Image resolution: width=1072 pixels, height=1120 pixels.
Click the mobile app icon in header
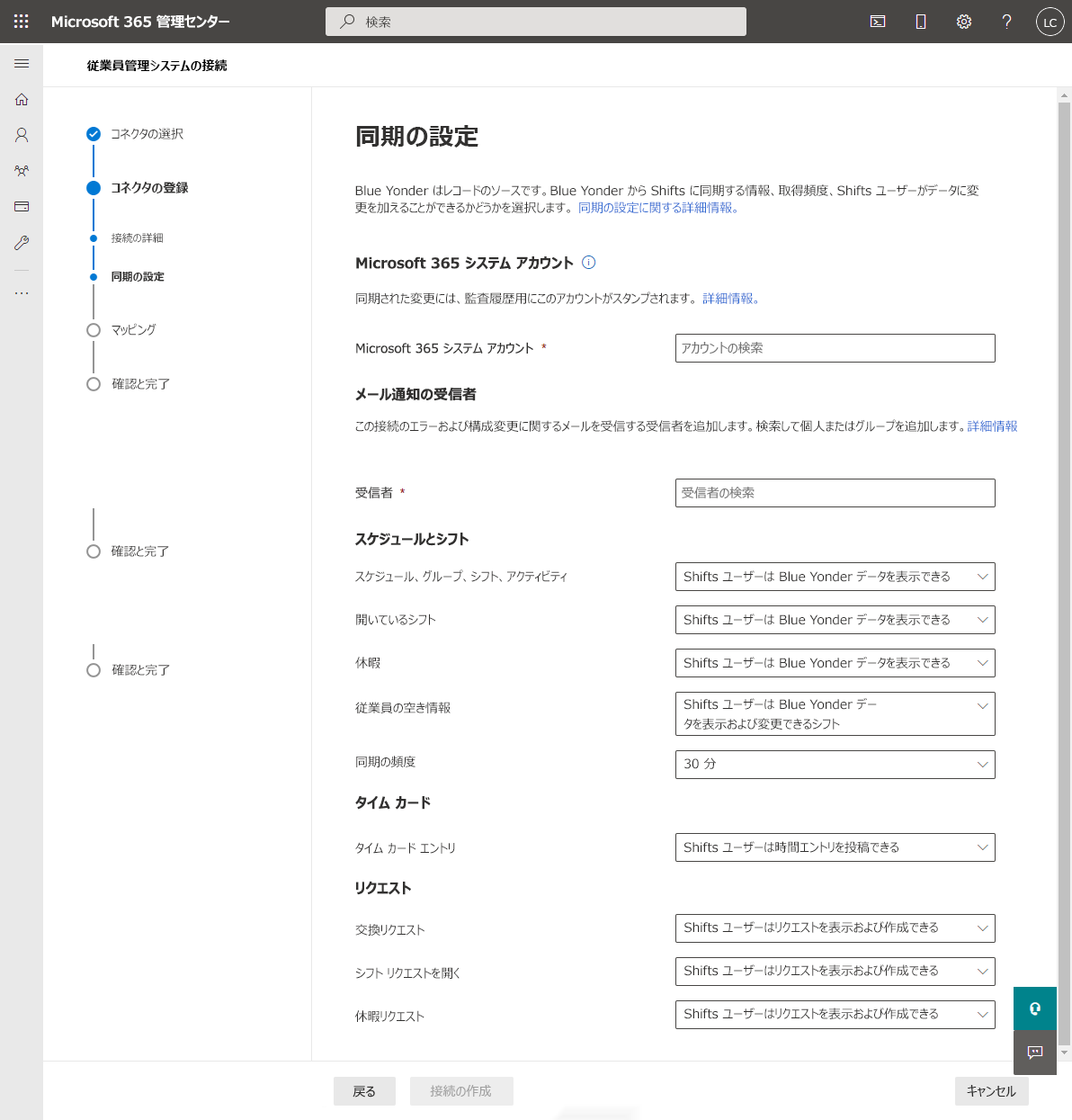coord(921,22)
